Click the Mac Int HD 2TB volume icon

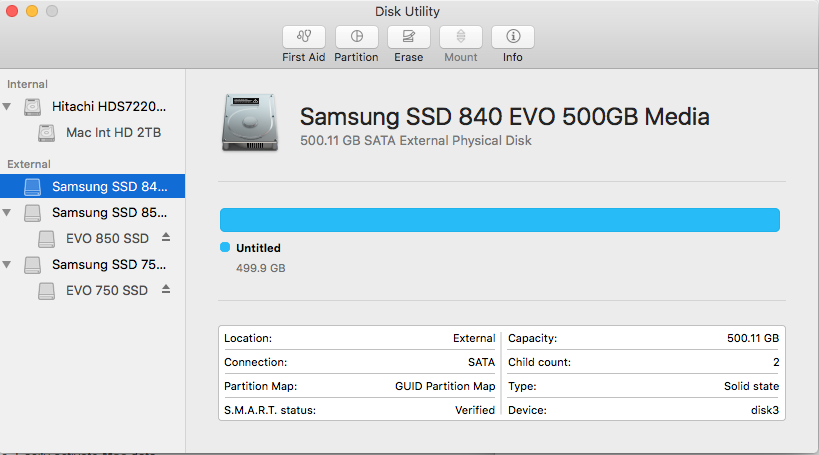coord(46,133)
